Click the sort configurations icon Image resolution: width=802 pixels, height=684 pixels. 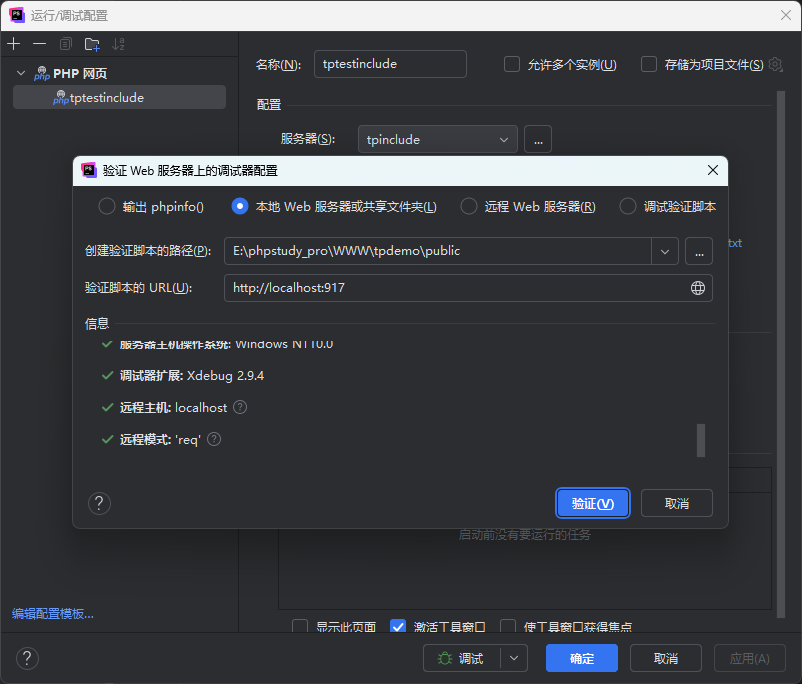pos(119,44)
